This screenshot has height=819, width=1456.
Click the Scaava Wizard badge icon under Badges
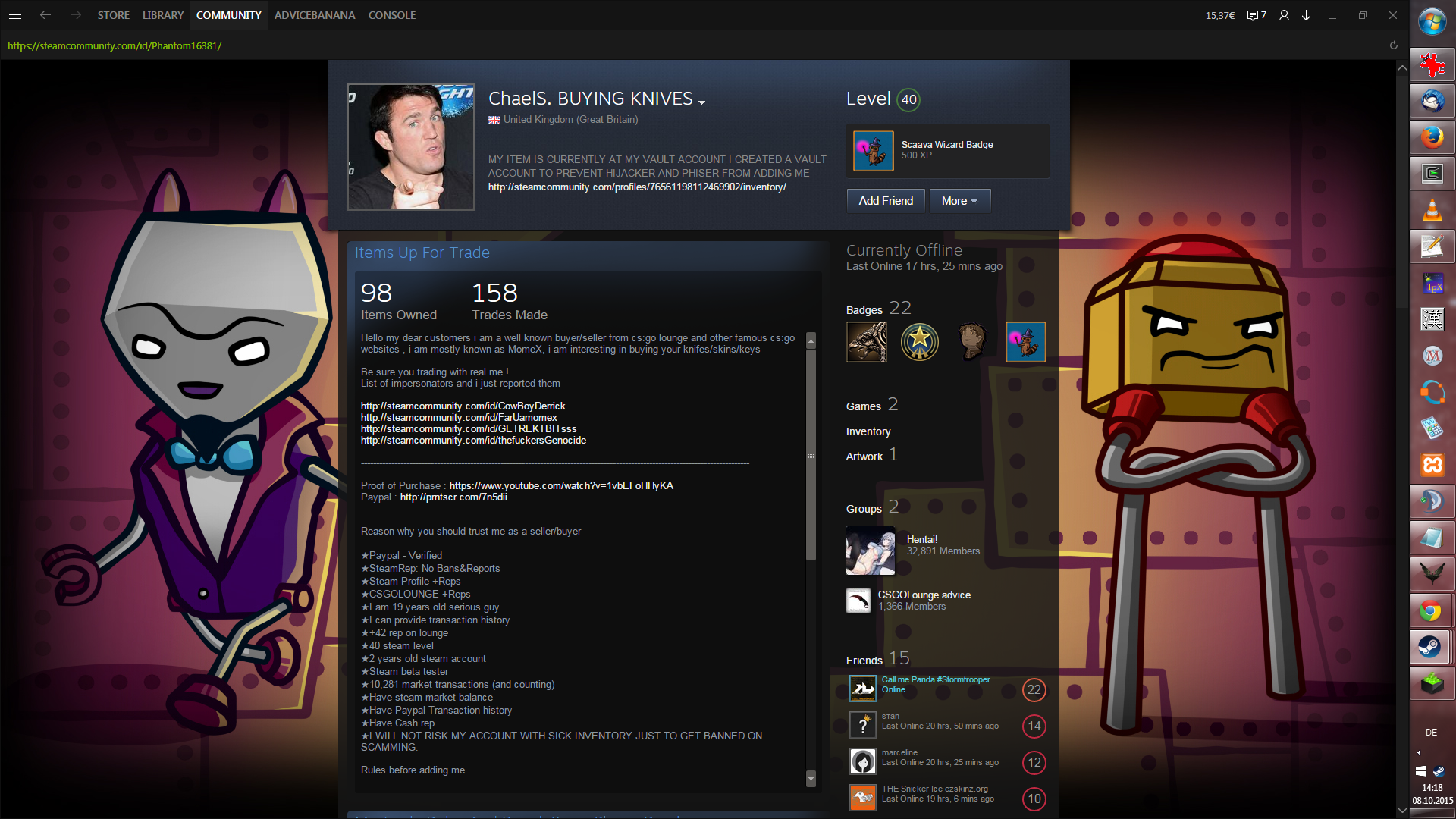click(x=1025, y=342)
